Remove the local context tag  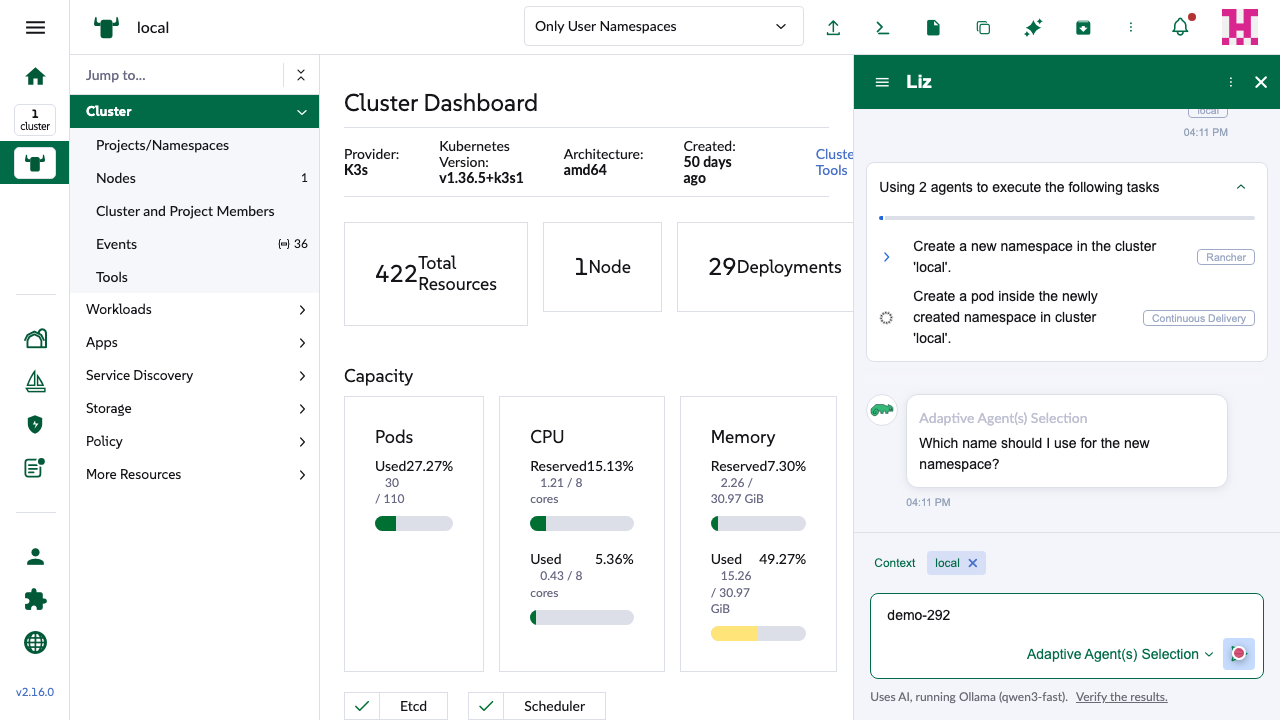(973, 563)
